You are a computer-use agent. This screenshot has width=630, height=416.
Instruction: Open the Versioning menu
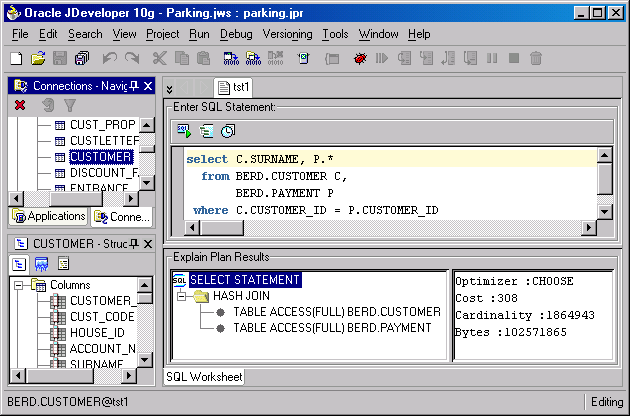pyautogui.click(x=287, y=34)
